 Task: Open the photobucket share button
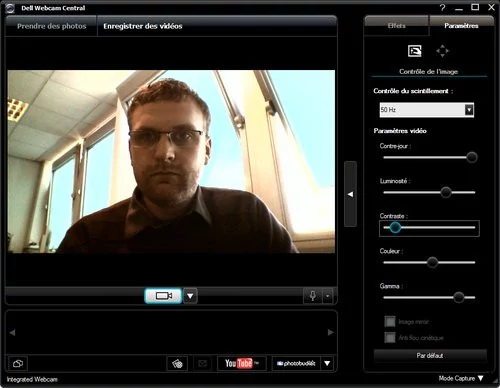(296, 363)
